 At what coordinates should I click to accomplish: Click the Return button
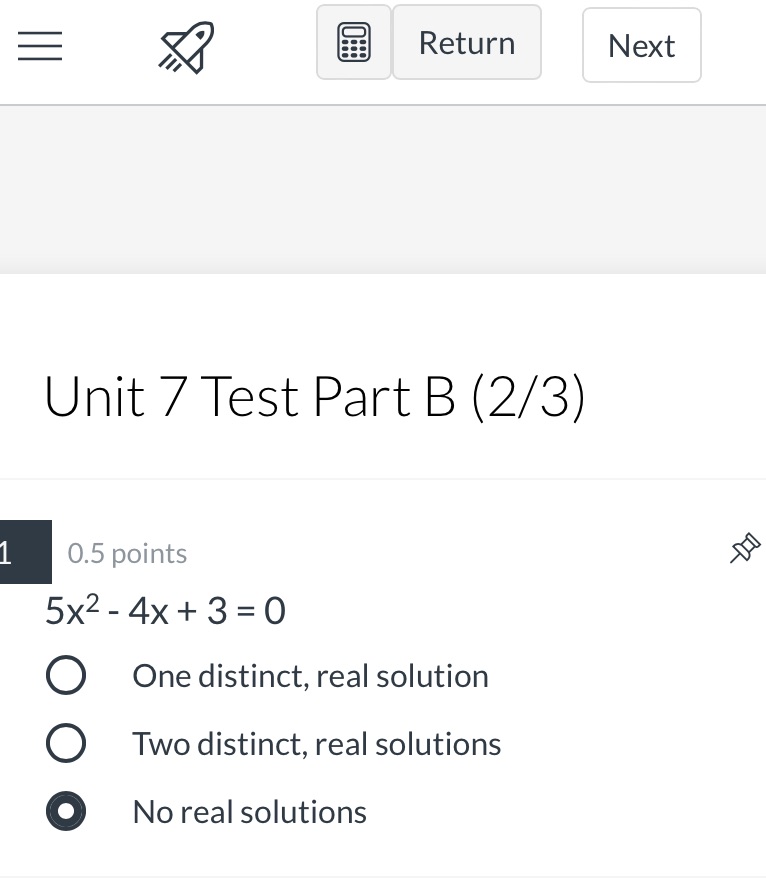click(466, 42)
